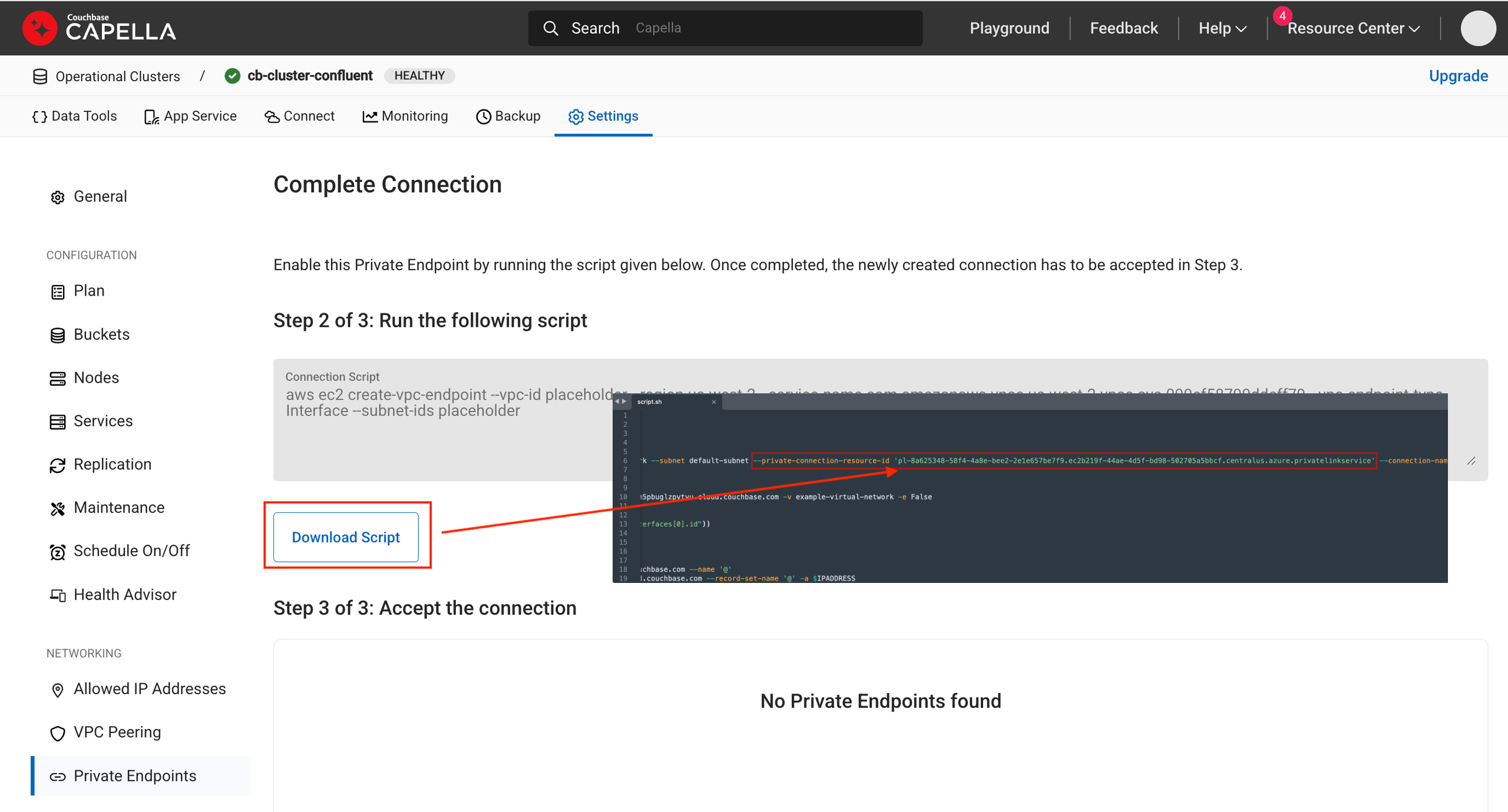
Task: Click the search magnifier icon
Action: (x=550, y=28)
